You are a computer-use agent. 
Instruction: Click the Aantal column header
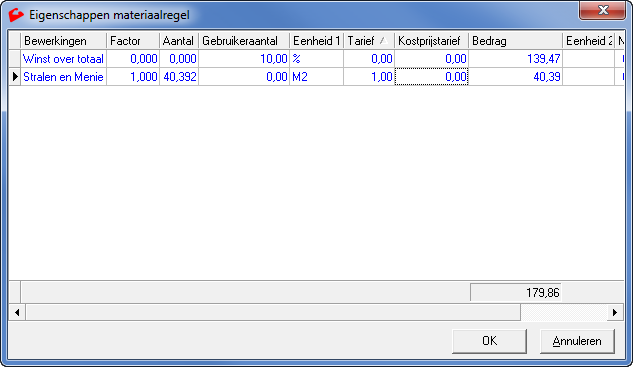point(179,41)
